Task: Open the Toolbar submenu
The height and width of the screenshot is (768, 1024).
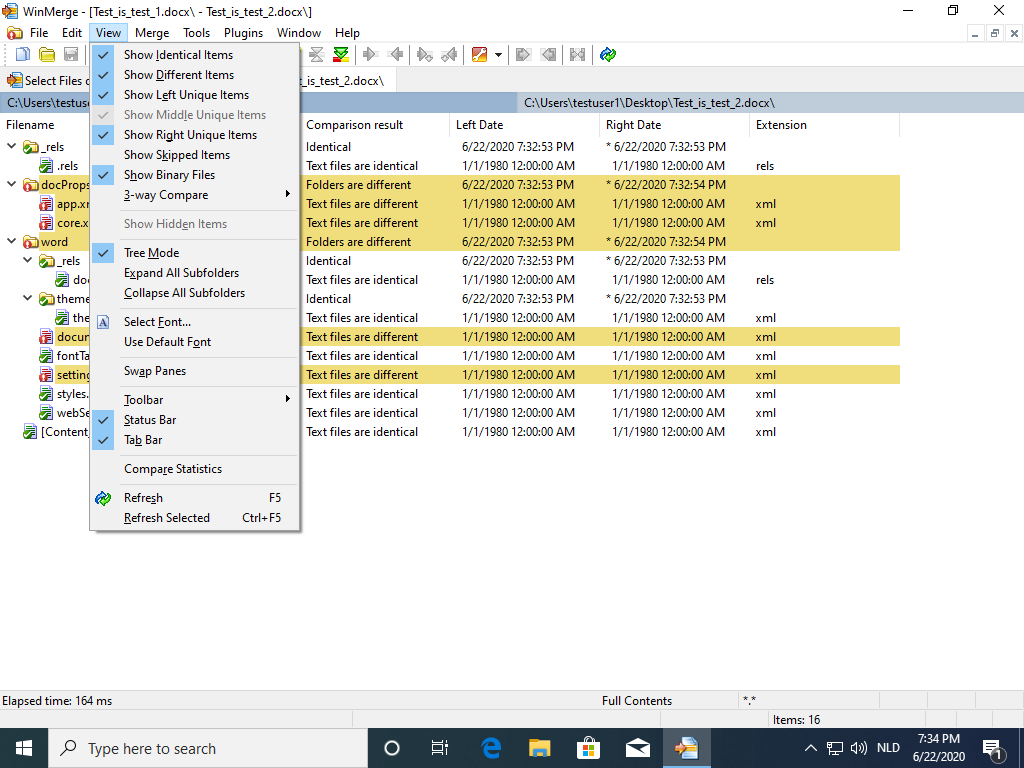Action: point(195,400)
